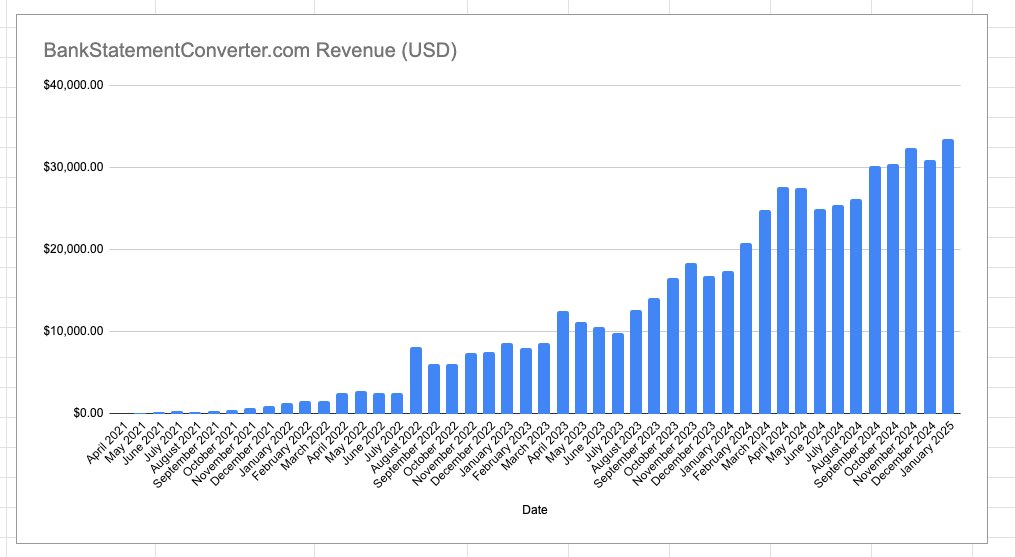Click the $30,000.00 axis label

[73, 167]
